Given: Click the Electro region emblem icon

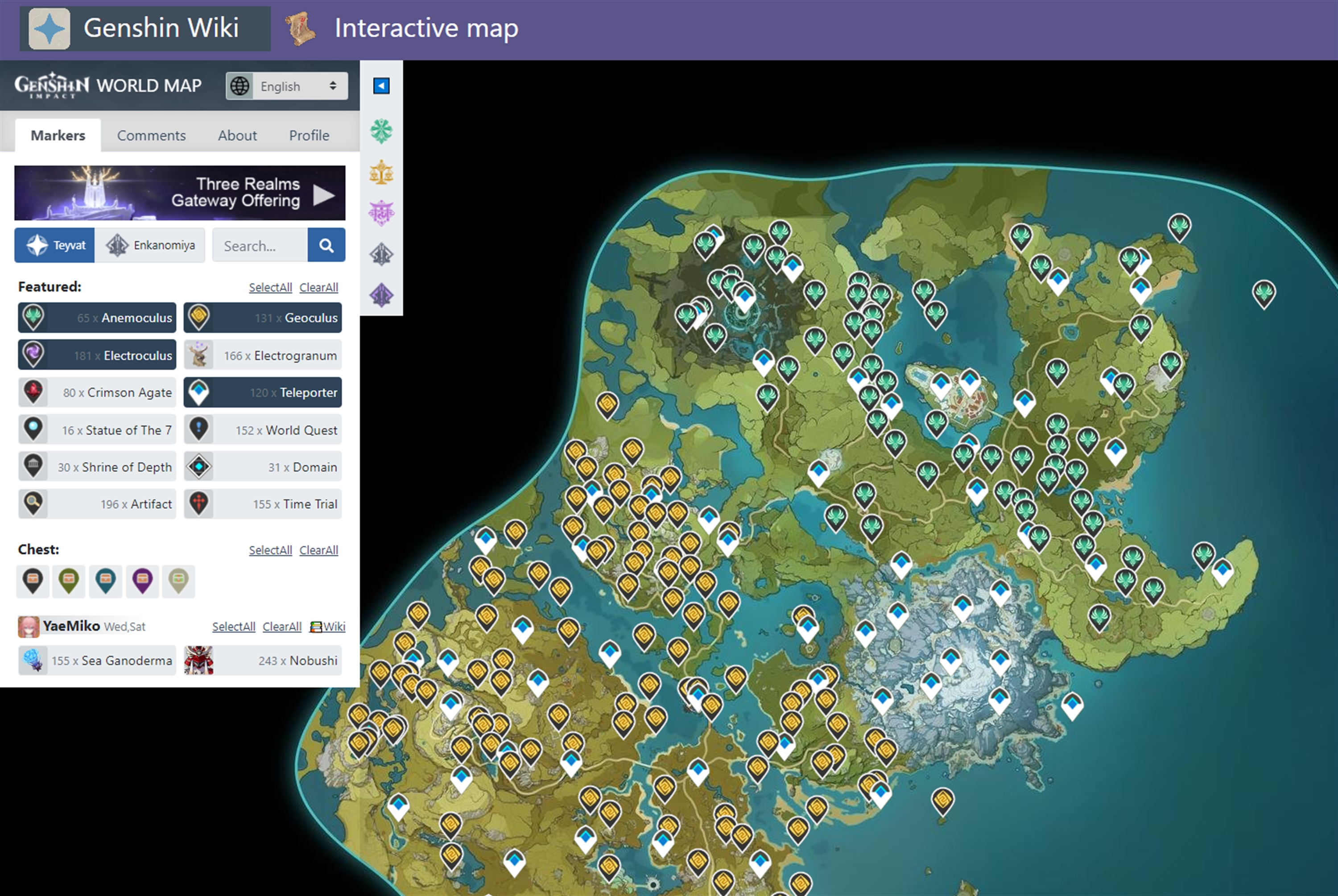Looking at the screenshot, I should [x=381, y=213].
